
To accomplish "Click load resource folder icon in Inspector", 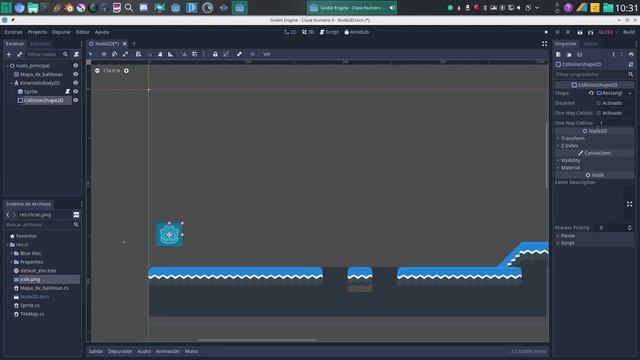I will point(569,54).
